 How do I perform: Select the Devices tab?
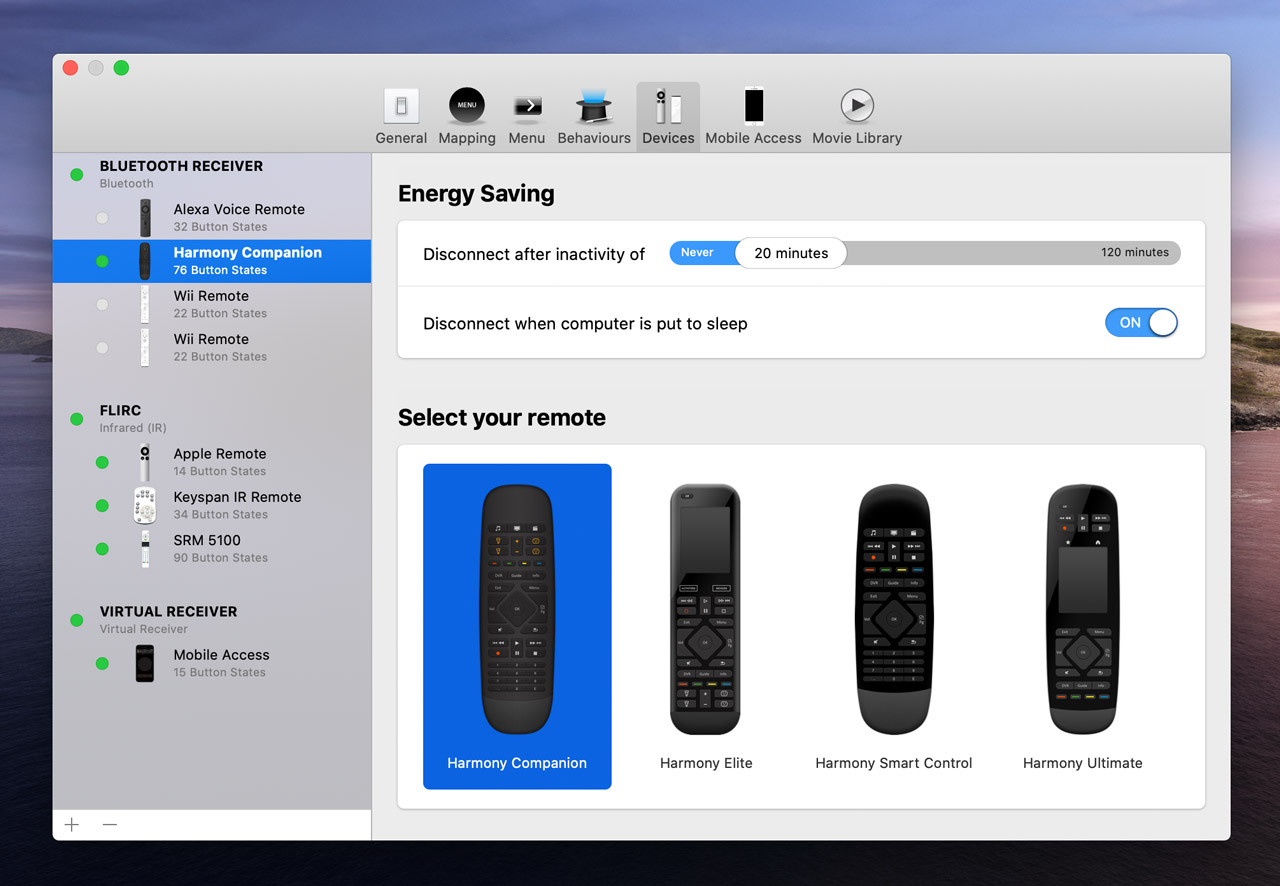click(668, 116)
